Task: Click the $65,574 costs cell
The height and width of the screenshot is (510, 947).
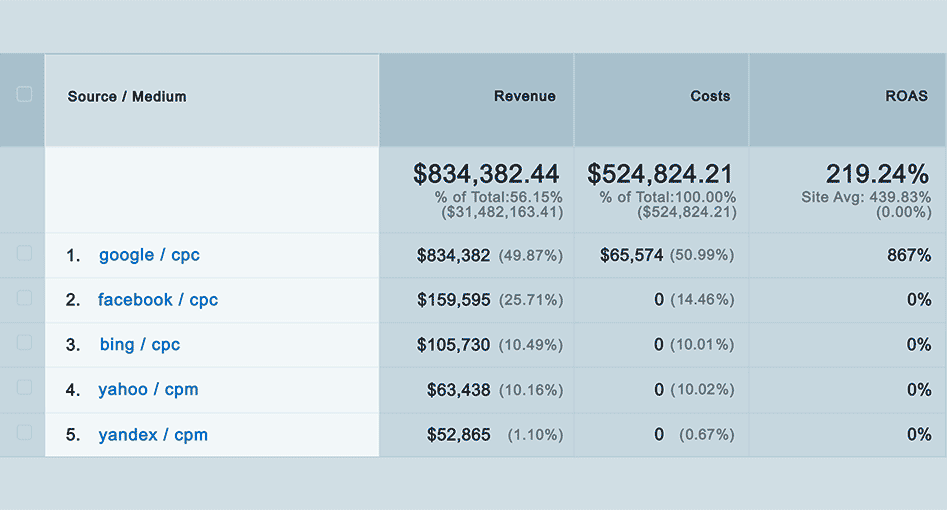Action: (631, 256)
